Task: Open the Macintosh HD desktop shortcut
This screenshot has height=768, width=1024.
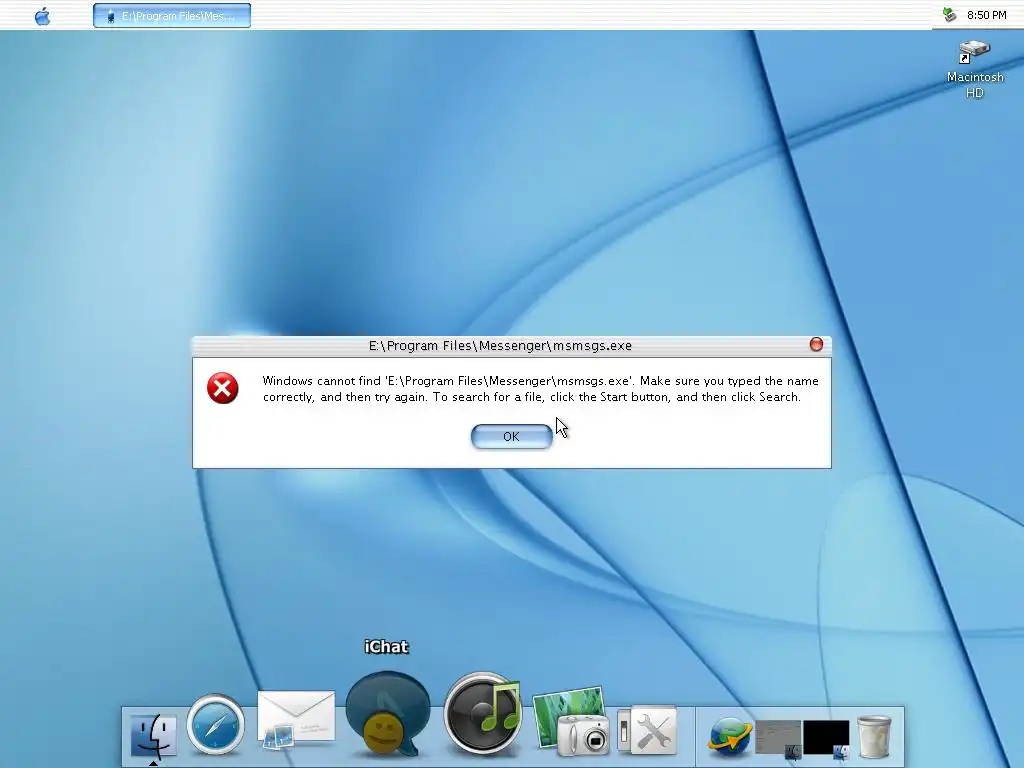Action: point(975,69)
